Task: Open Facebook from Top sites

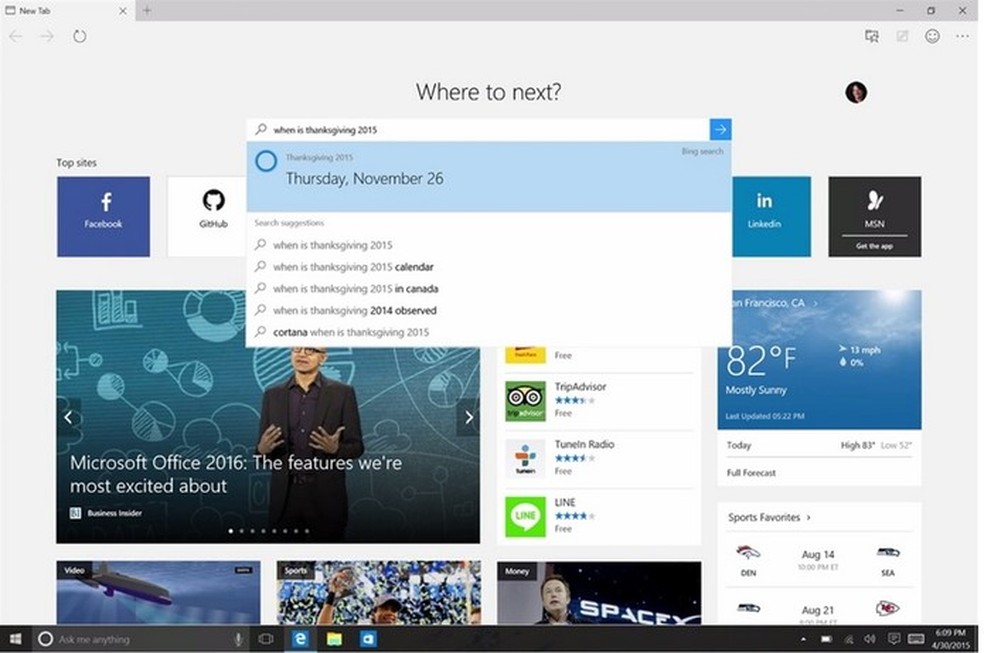Action: (x=103, y=216)
